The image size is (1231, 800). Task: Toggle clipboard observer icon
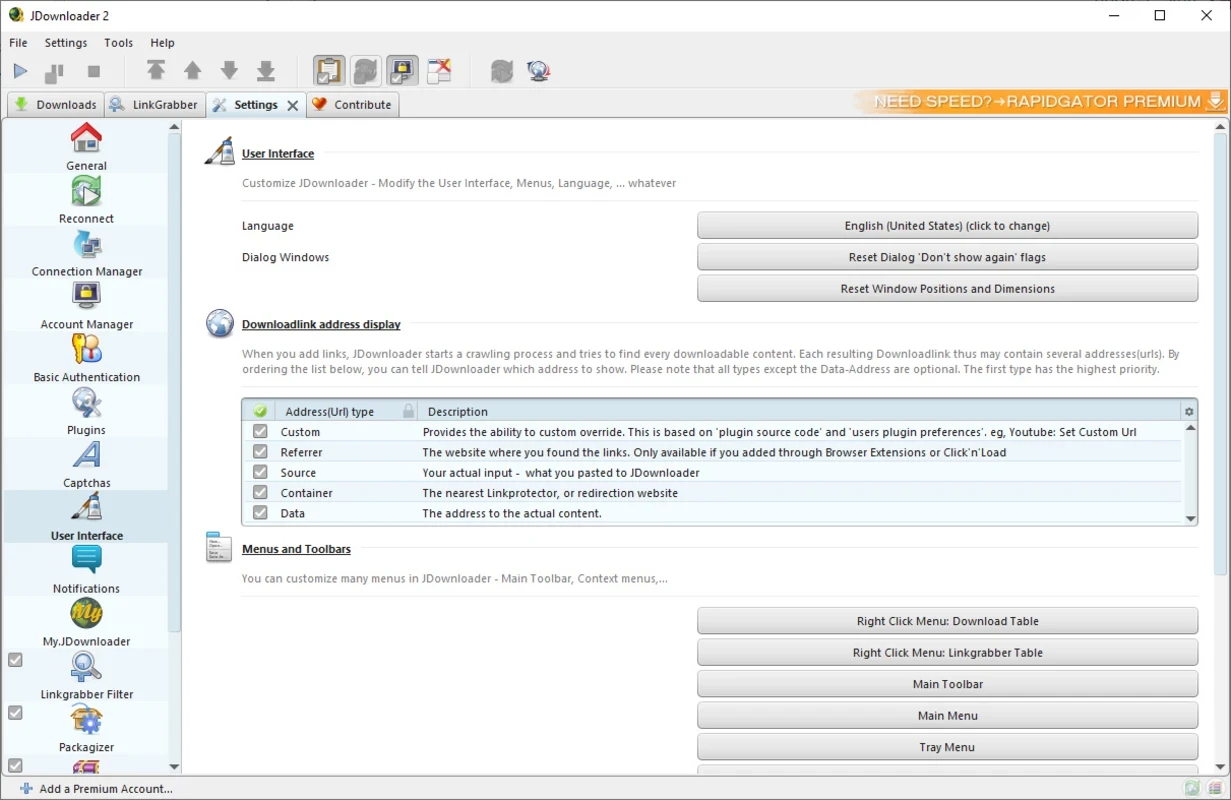tap(330, 70)
